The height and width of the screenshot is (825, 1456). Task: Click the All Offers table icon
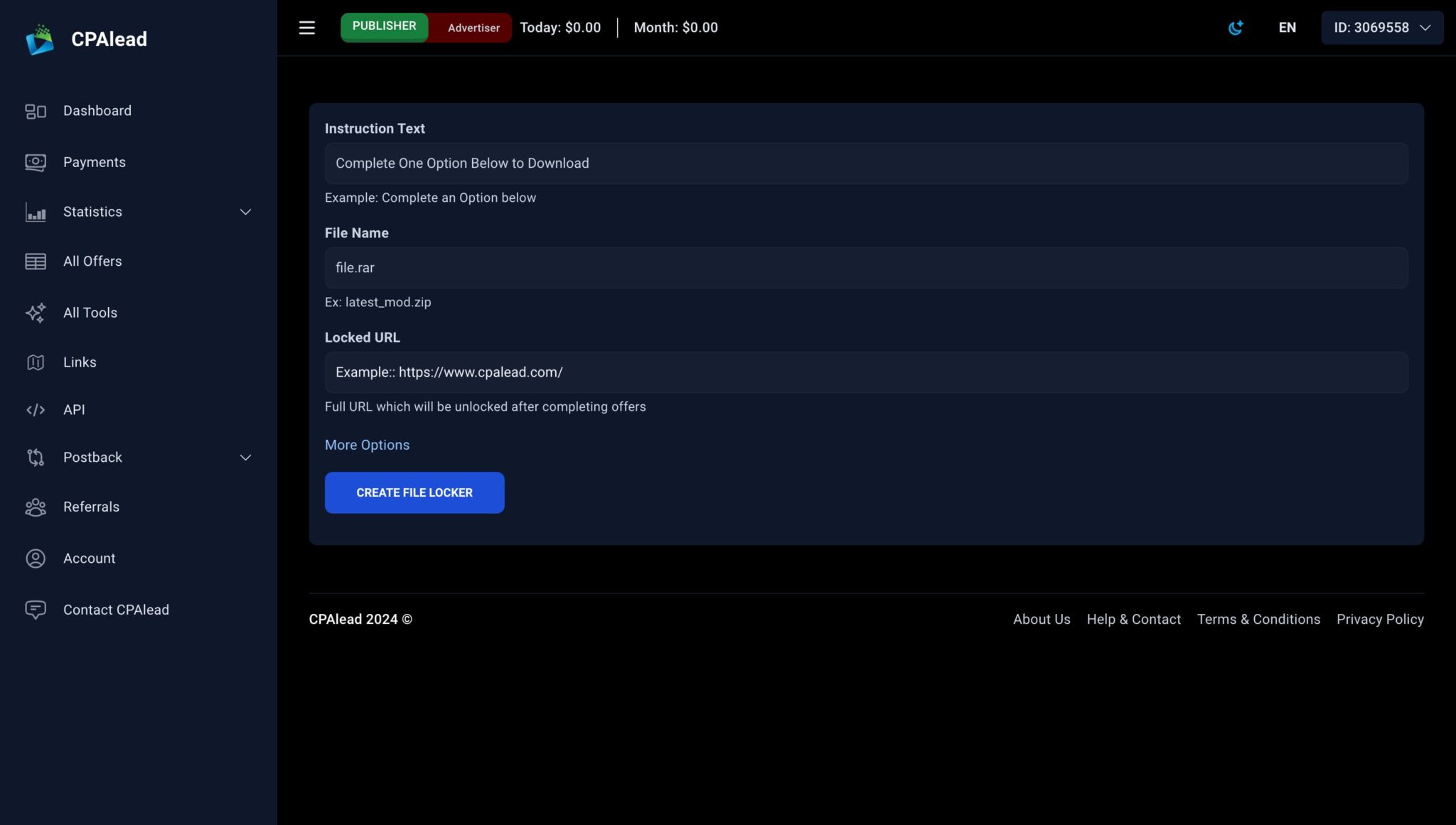tap(36, 261)
